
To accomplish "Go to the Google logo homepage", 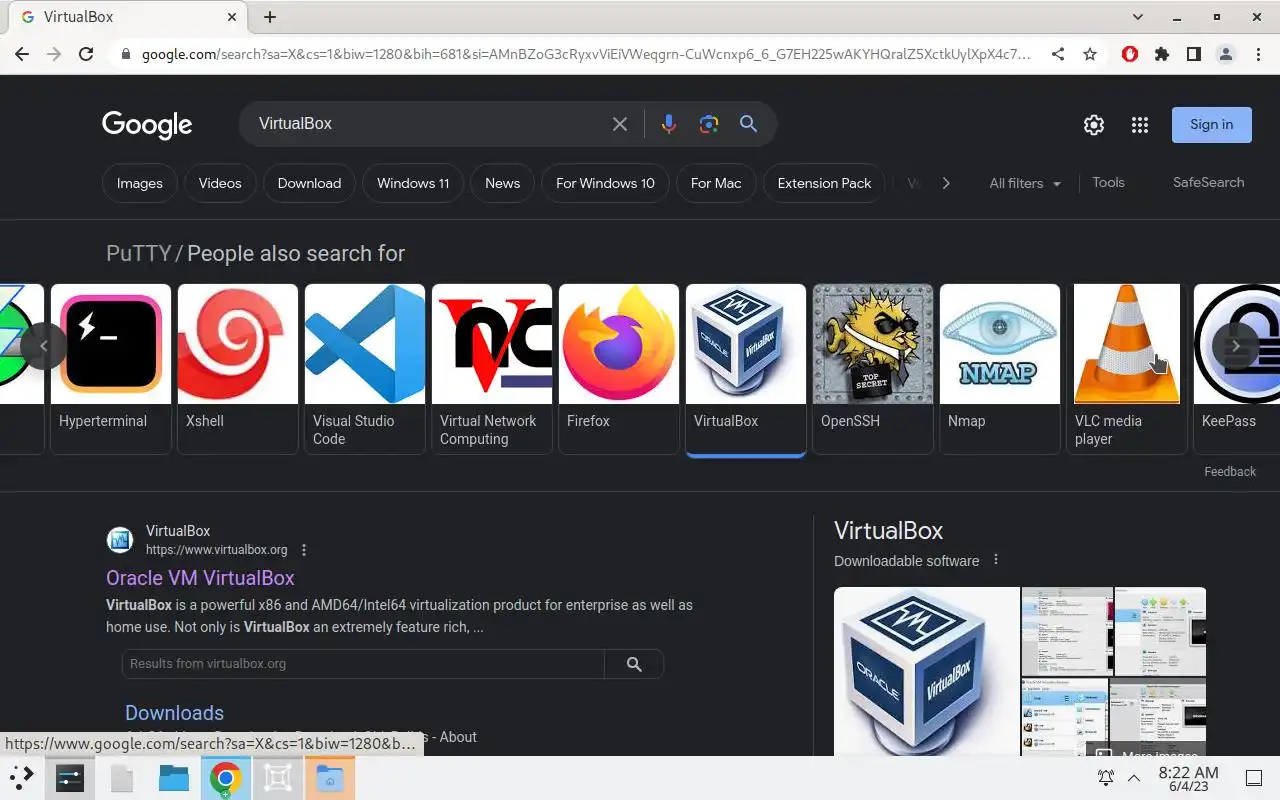I will (x=147, y=125).
